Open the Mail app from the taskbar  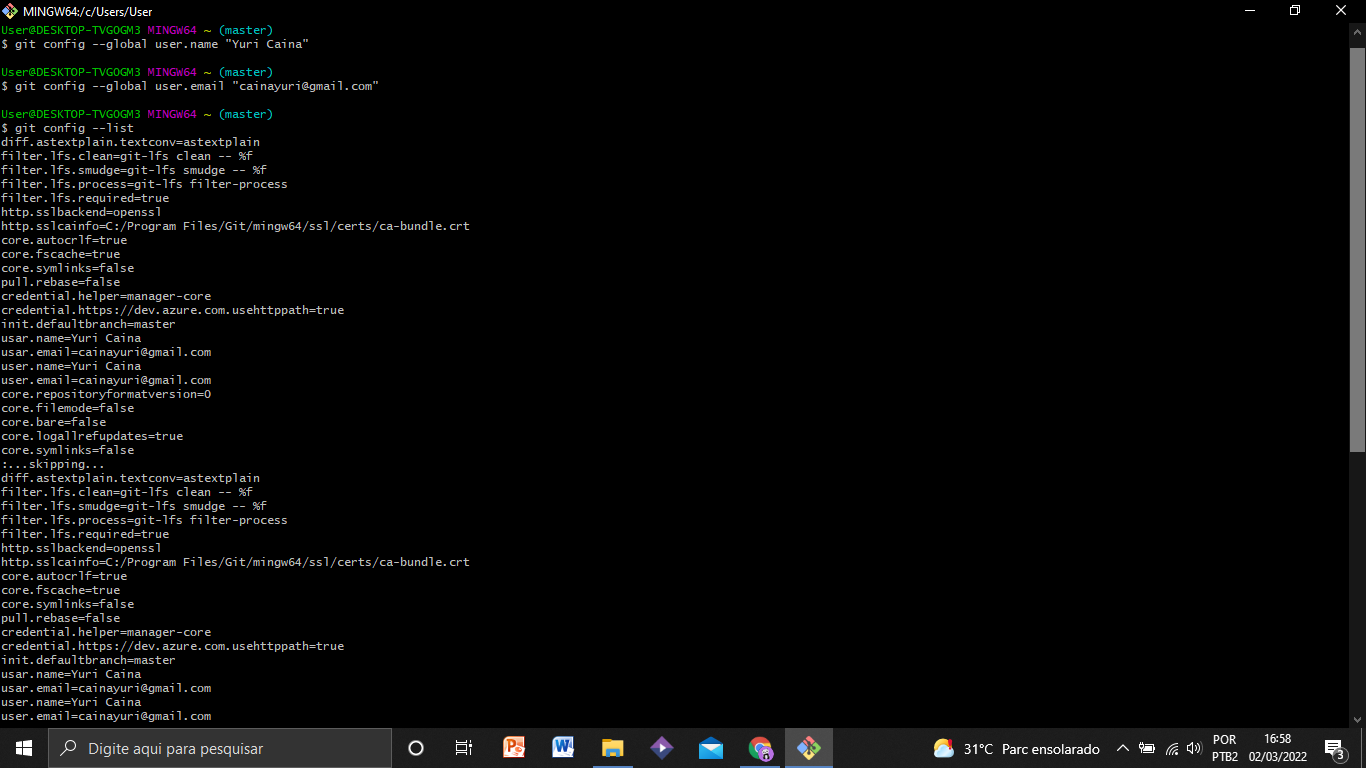711,748
